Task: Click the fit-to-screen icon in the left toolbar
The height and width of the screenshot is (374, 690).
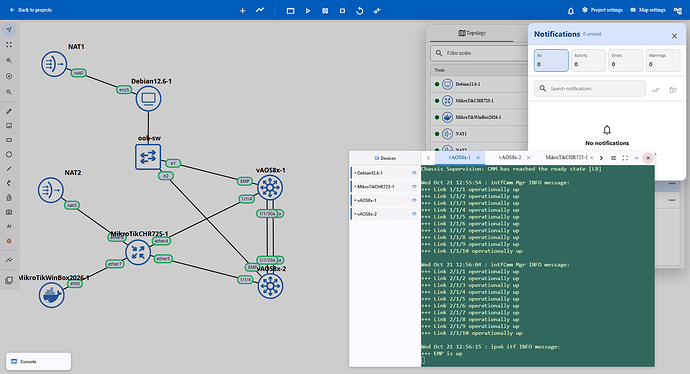Action: pos(9,45)
